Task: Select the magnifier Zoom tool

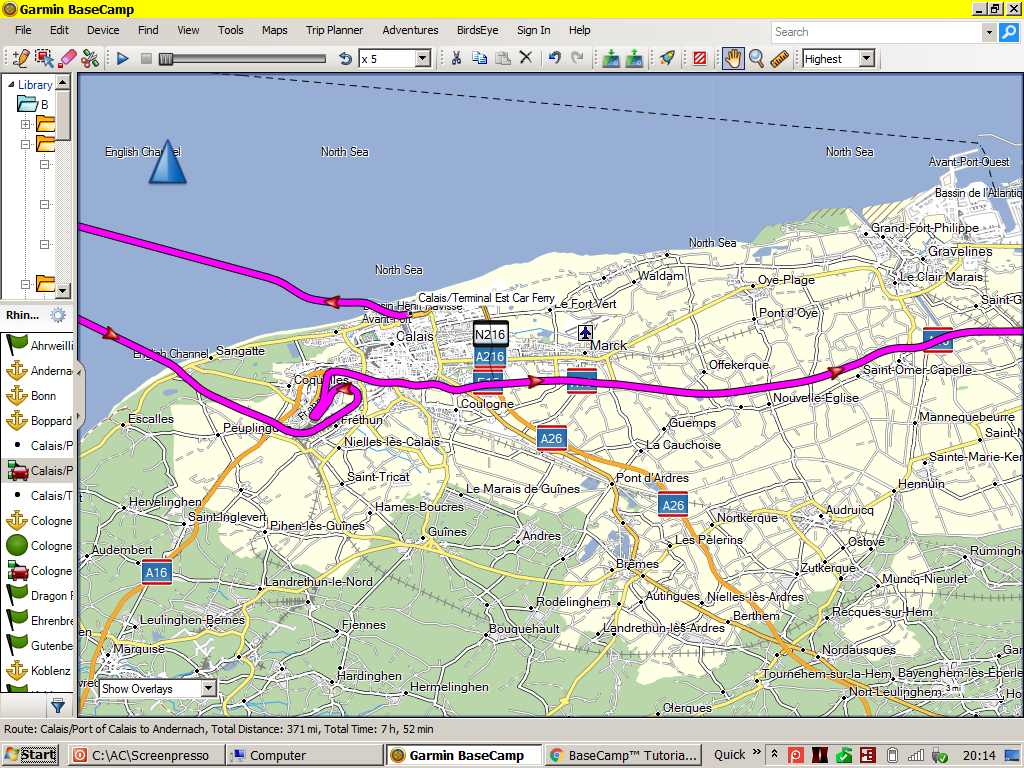Action: click(x=757, y=58)
